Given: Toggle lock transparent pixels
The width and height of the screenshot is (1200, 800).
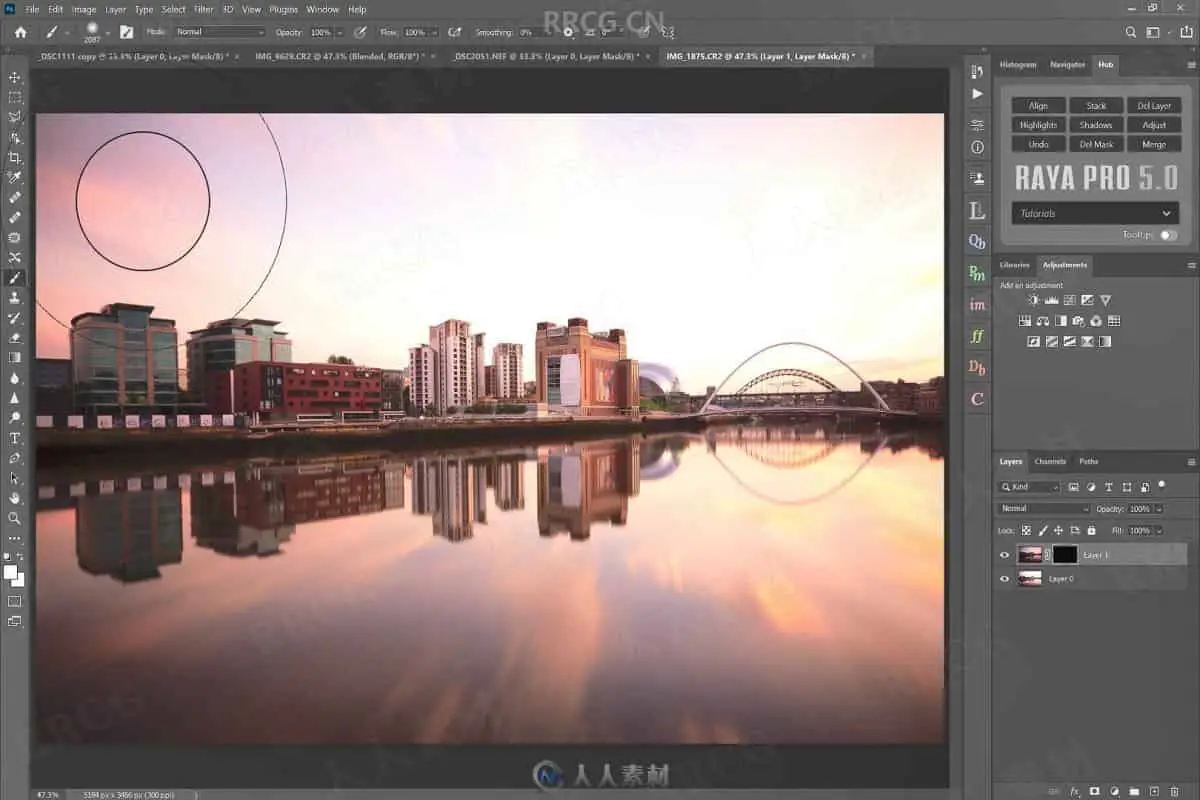Looking at the screenshot, I should tap(1027, 531).
